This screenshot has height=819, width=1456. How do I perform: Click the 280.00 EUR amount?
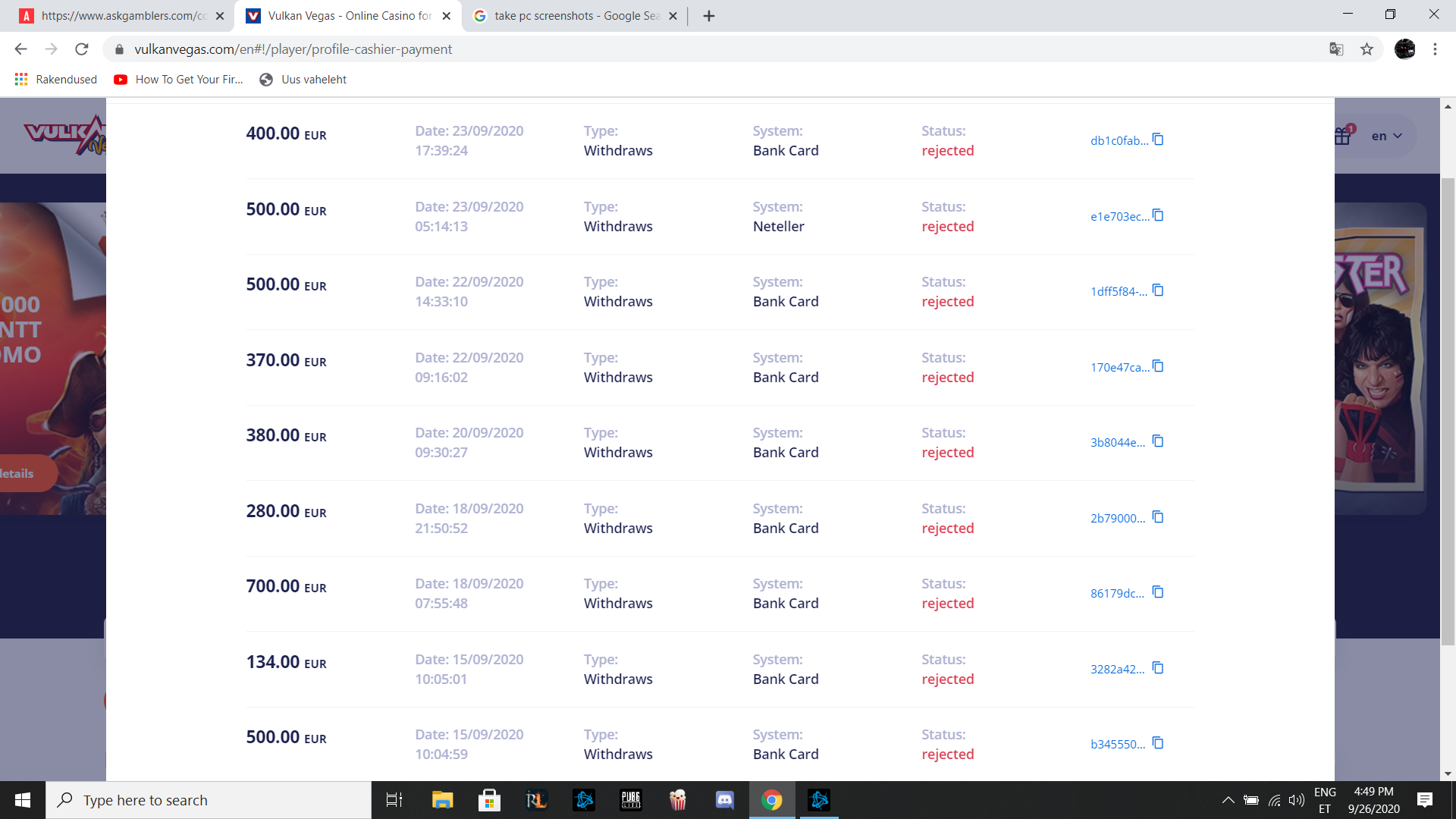[286, 511]
